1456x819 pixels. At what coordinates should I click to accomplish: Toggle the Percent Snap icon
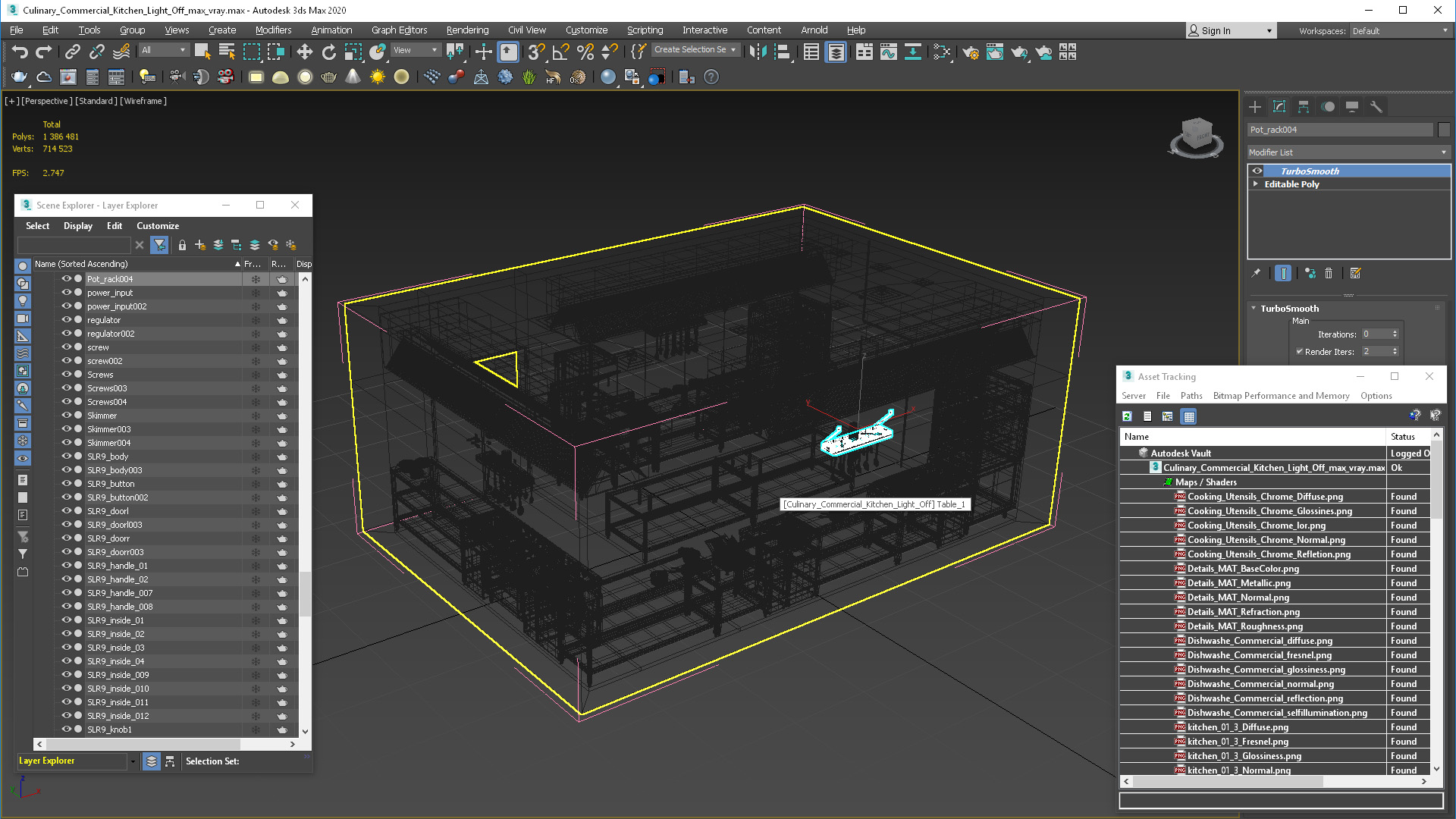click(x=585, y=52)
